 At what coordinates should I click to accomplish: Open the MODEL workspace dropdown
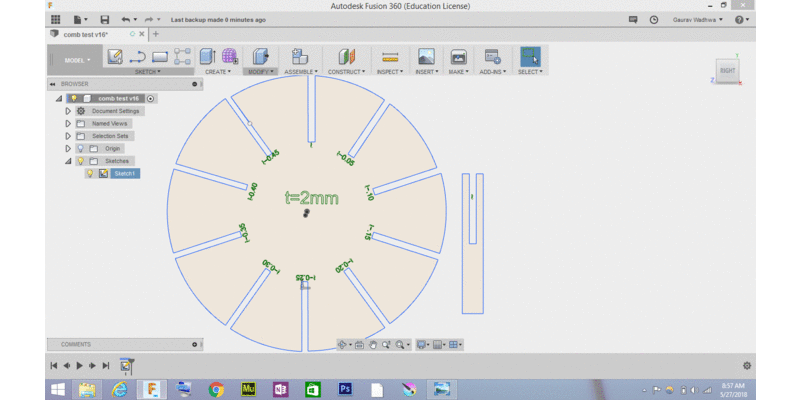(x=77, y=60)
